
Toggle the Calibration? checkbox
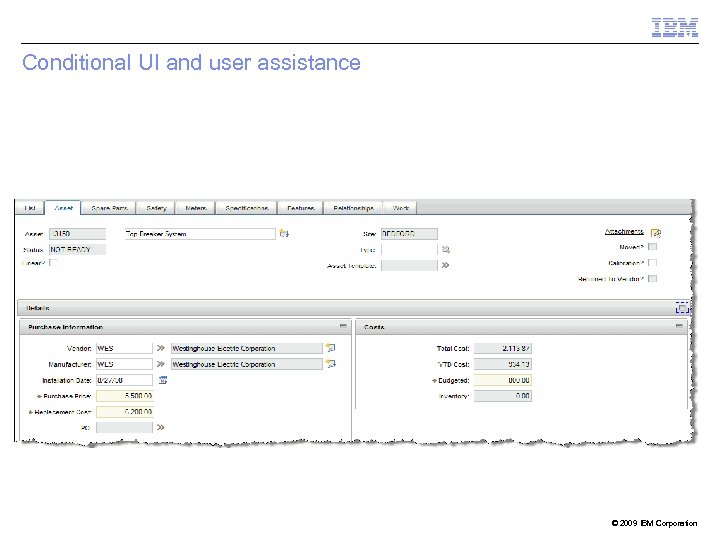click(652, 263)
